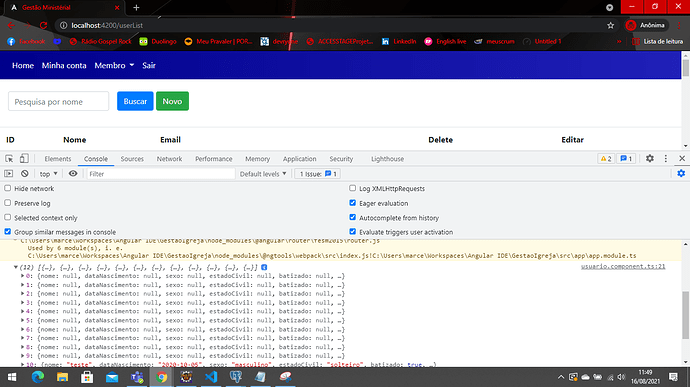The image size is (690, 387).
Task: Open Microsoft Store from taskbar
Action: tap(87, 377)
